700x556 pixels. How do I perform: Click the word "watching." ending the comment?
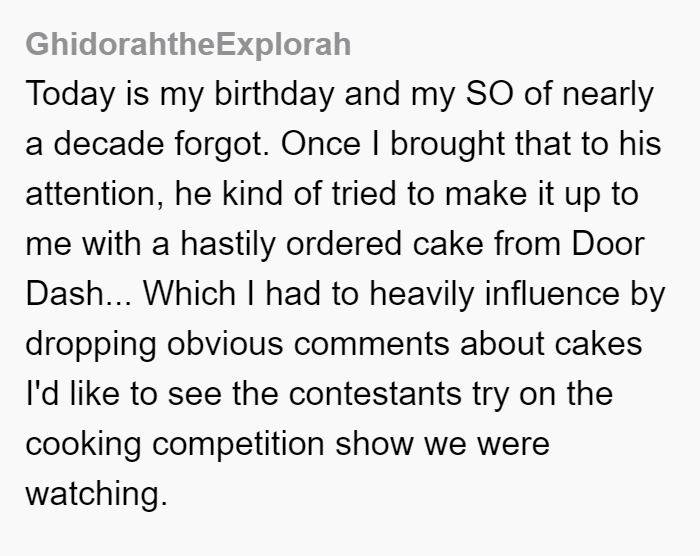(x=96, y=494)
